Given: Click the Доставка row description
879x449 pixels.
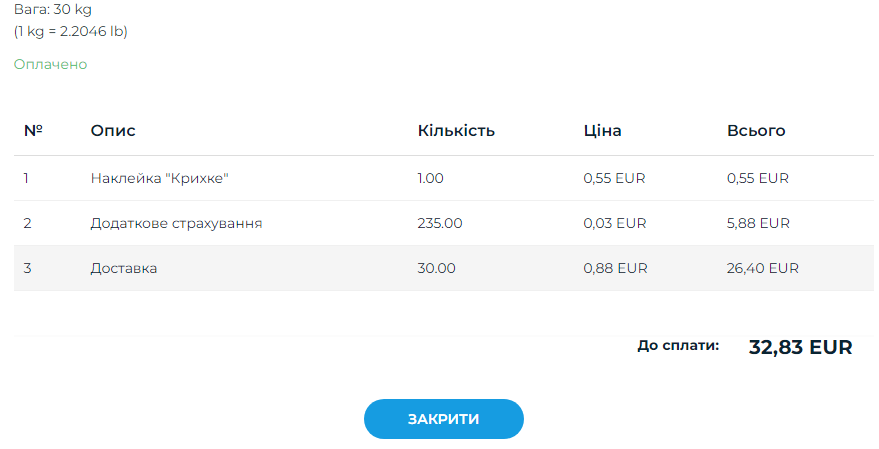Looking at the screenshot, I should 124,268.
